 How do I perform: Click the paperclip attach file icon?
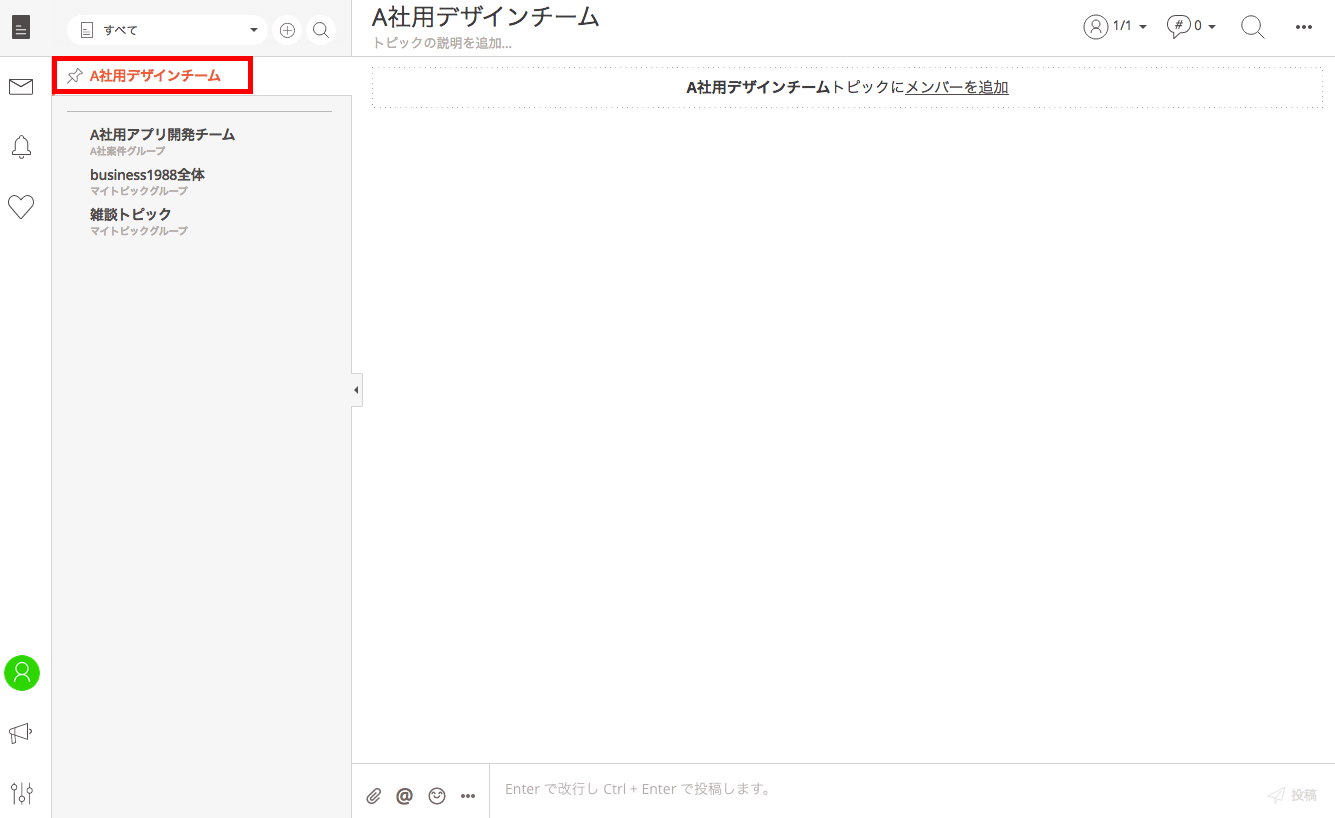click(x=373, y=796)
